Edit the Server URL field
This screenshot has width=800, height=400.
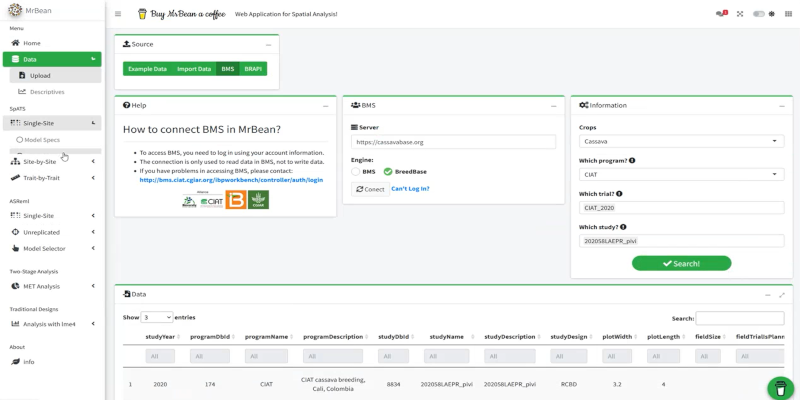(x=453, y=142)
